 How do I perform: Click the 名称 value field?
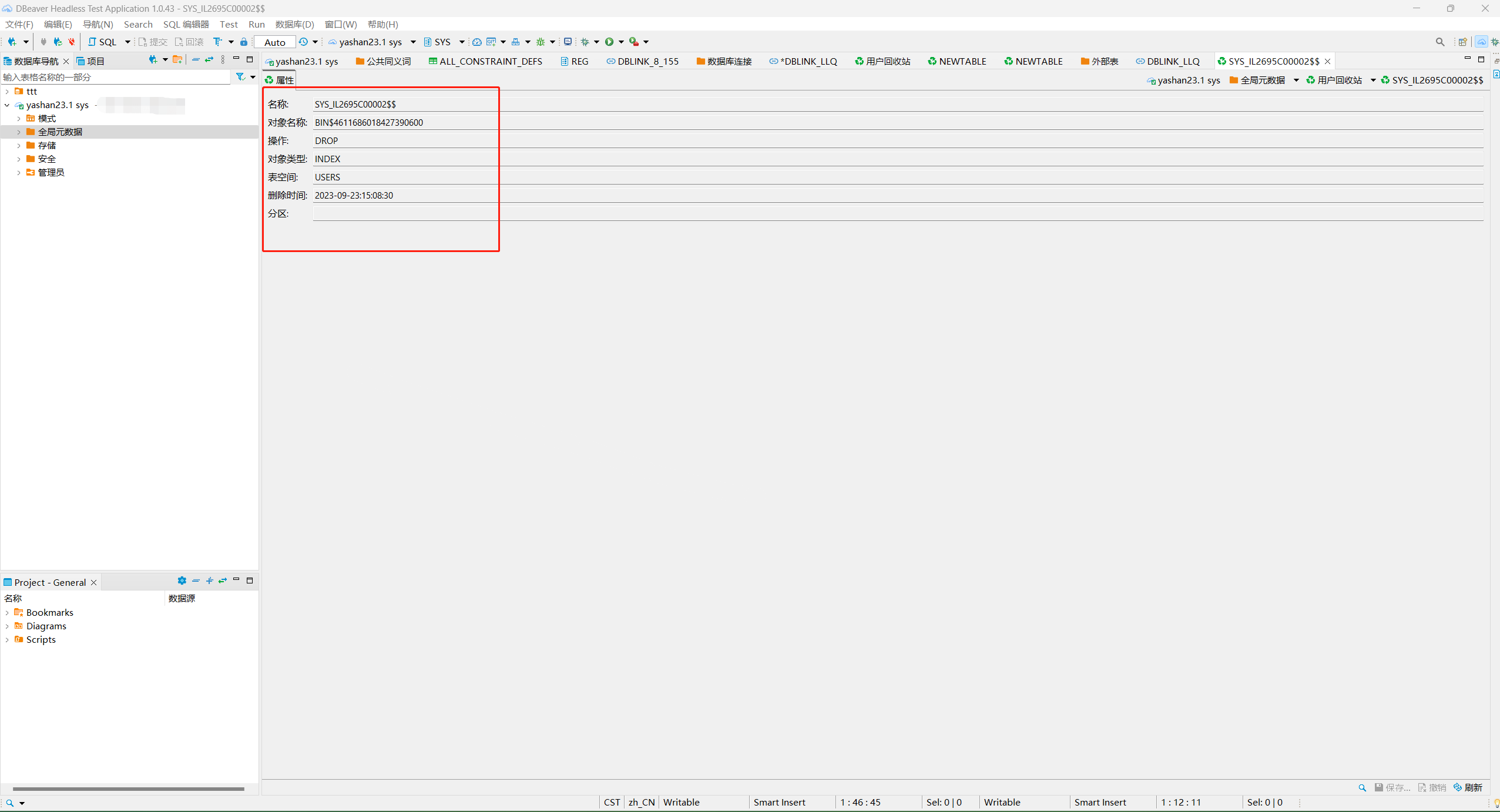pos(898,104)
